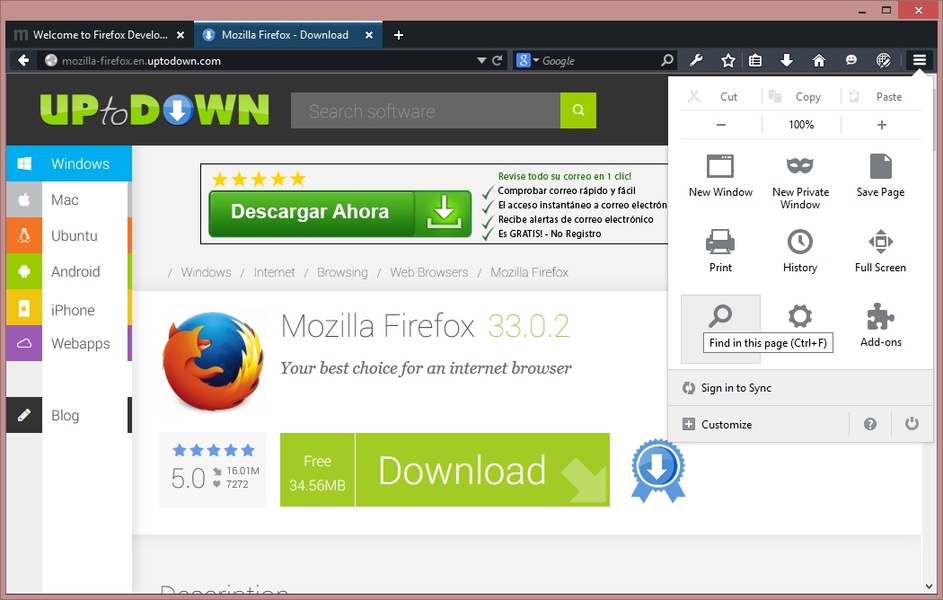Click the Search software input field

pos(425,111)
